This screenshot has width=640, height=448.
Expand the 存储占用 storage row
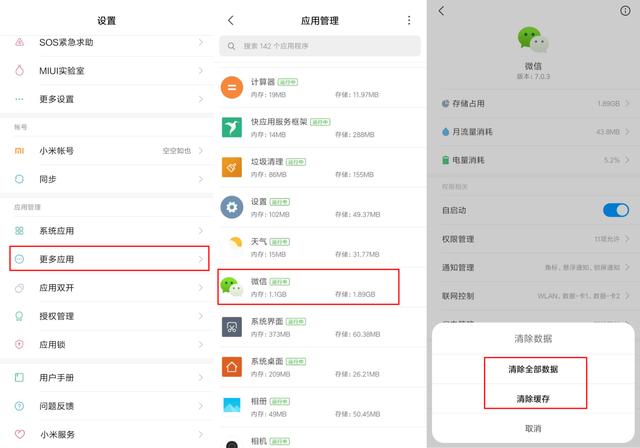[534, 103]
